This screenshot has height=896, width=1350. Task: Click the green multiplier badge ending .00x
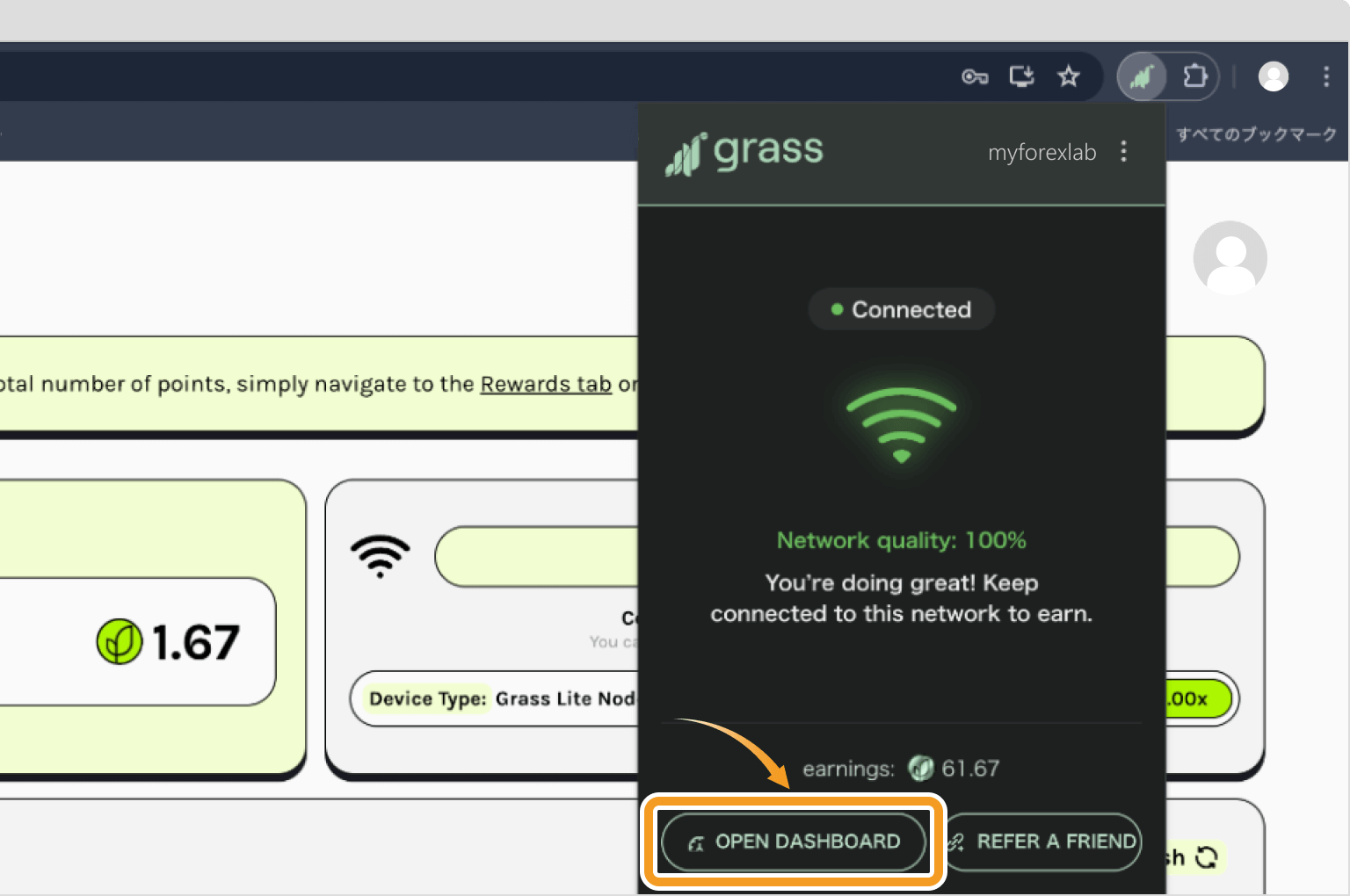click(x=1197, y=699)
